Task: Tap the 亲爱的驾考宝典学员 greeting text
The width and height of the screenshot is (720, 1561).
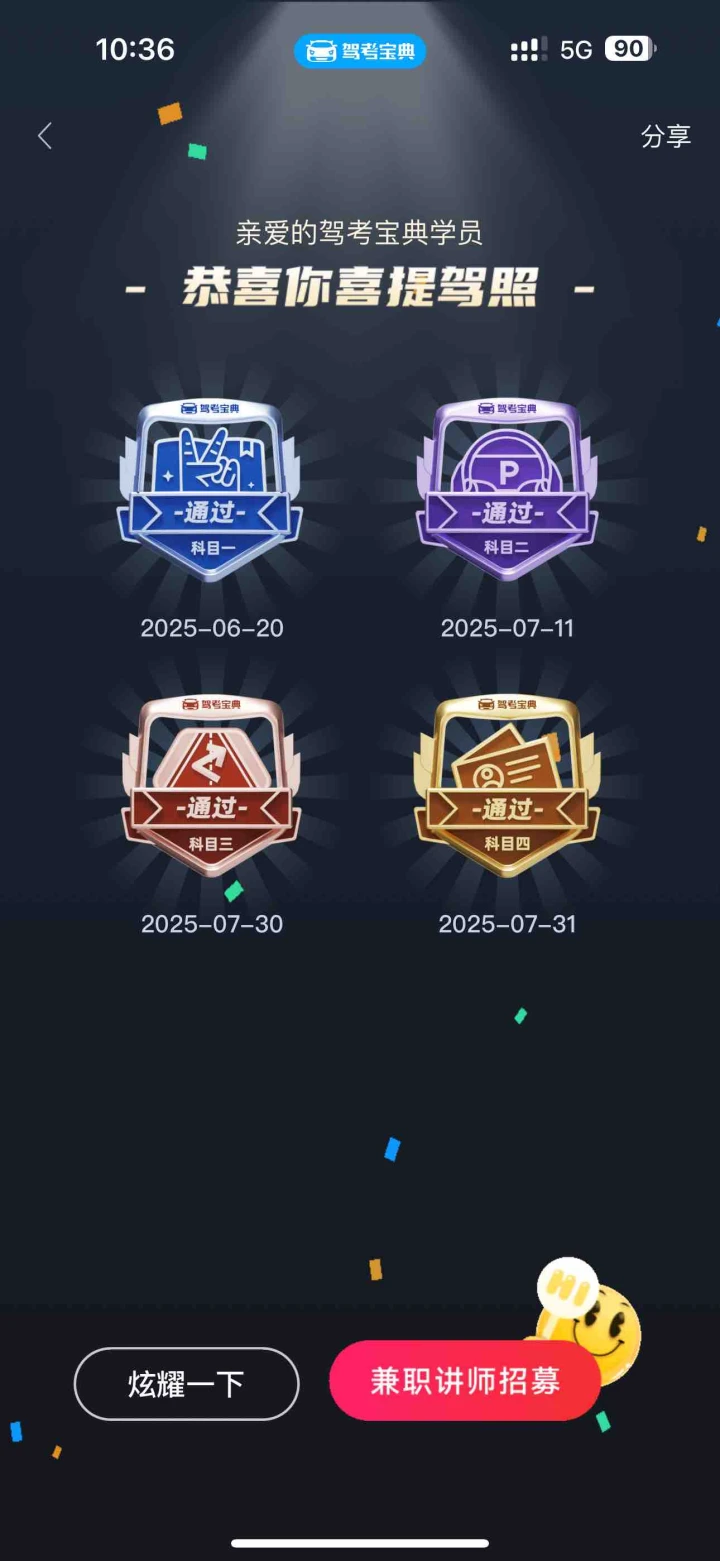Action: [x=360, y=234]
